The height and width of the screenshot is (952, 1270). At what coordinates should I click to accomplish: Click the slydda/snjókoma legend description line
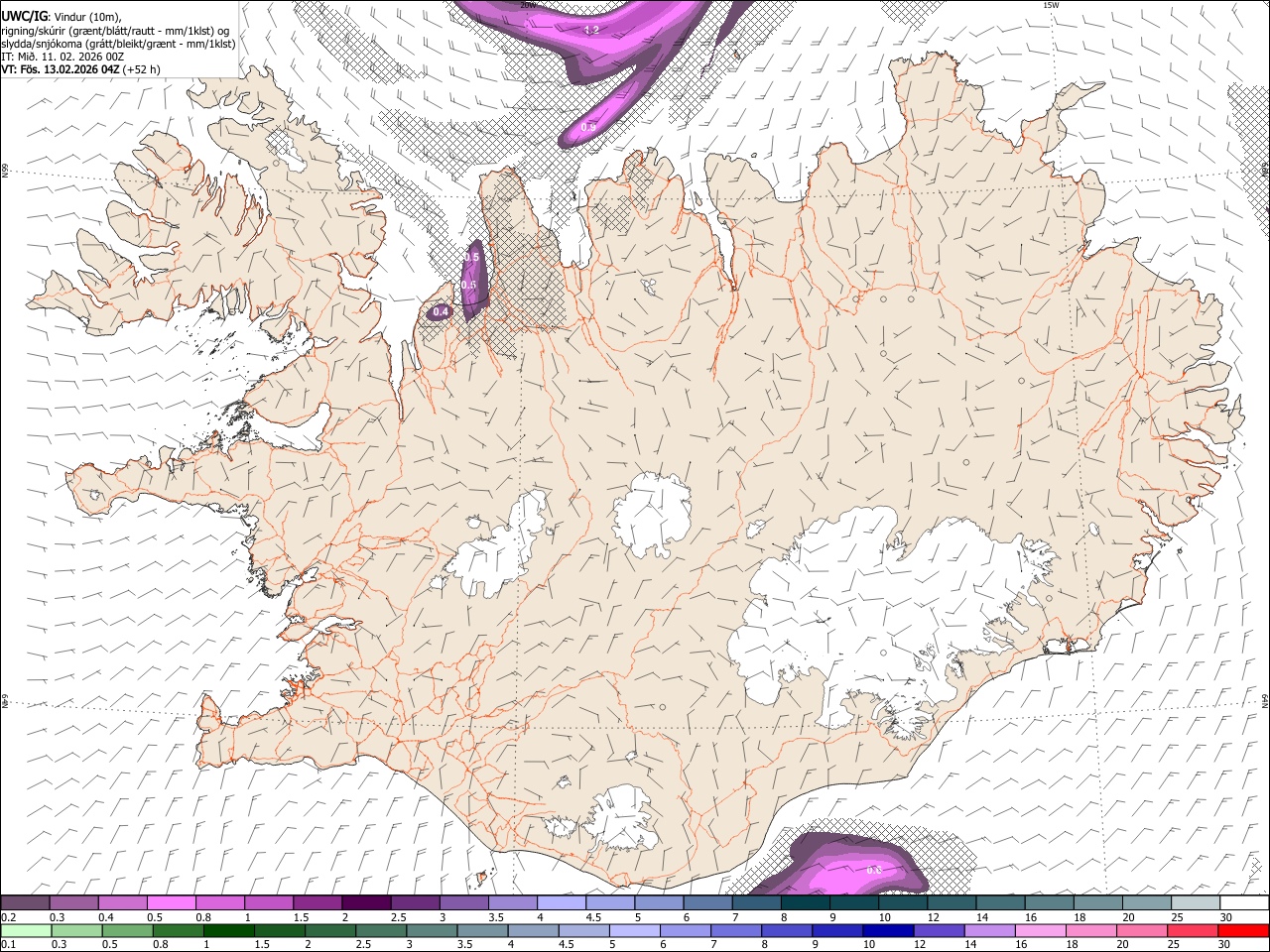(x=118, y=44)
